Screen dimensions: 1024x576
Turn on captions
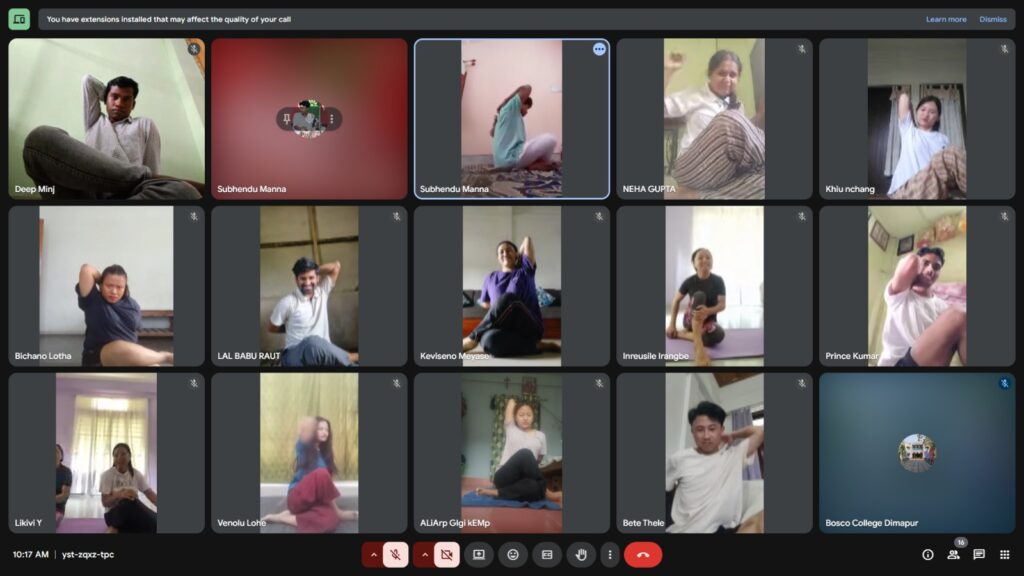point(547,554)
